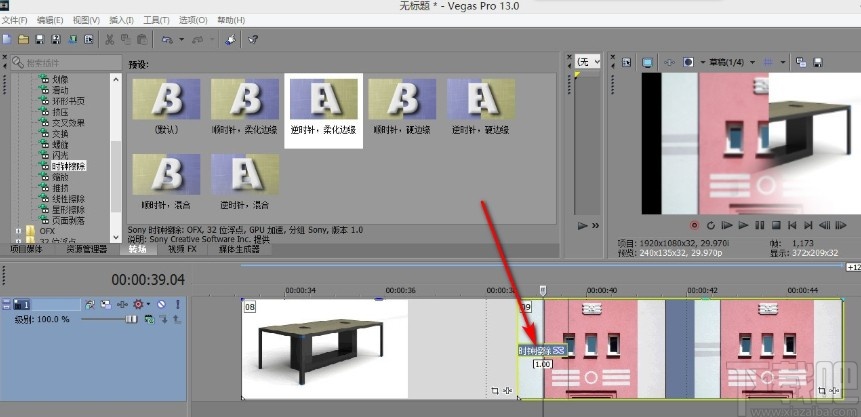This screenshot has width=861, height=417.
Task: Click the Paste clipboard icon
Action: (x=142, y=40)
